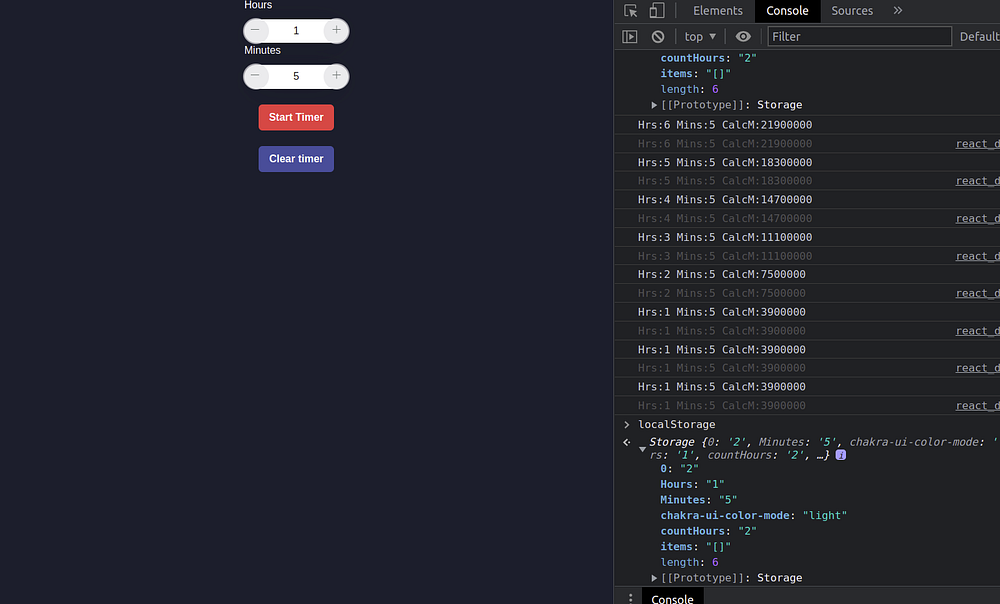The height and width of the screenshot is (604, 1000).
Task: Show more DevTools tabs via chevron
Action: [897, 11]
